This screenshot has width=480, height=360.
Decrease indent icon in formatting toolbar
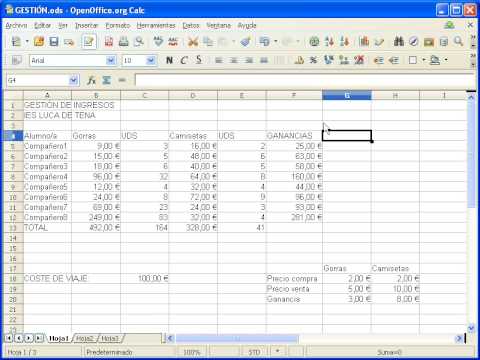[378, 60]
